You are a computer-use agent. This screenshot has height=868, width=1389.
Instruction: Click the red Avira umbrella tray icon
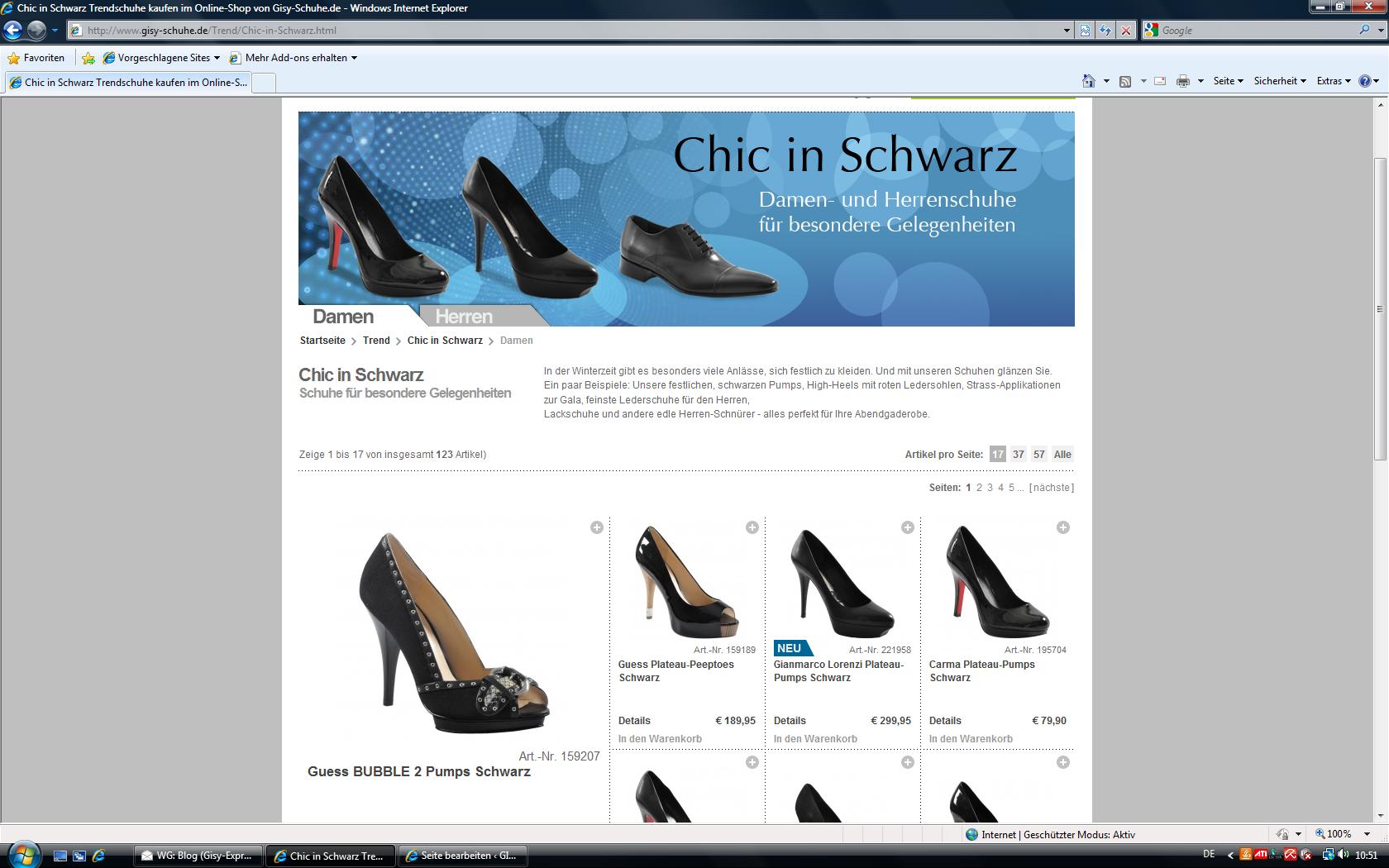click(1290, 855)
